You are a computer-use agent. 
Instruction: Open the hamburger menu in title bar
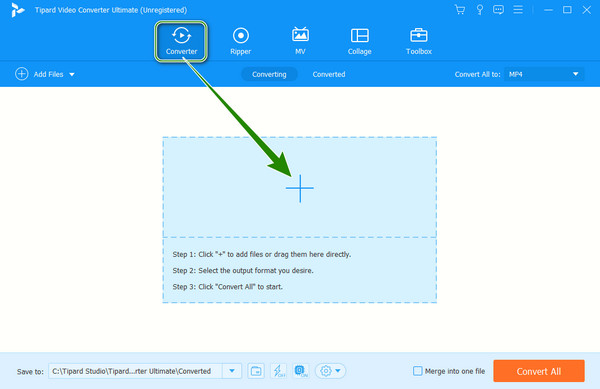point(518,10)
